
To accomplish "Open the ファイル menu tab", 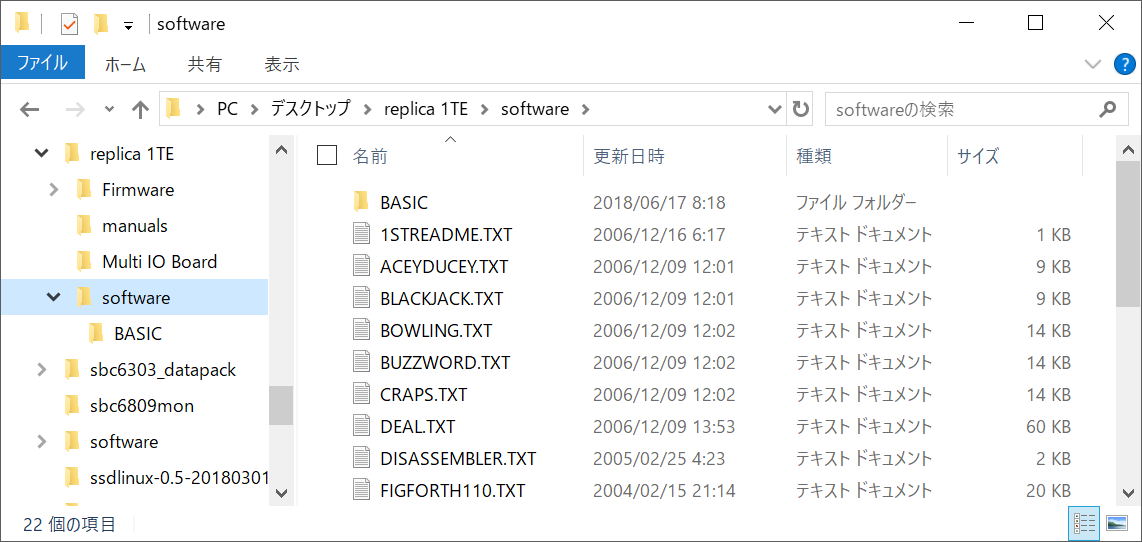I will [42, 63].
